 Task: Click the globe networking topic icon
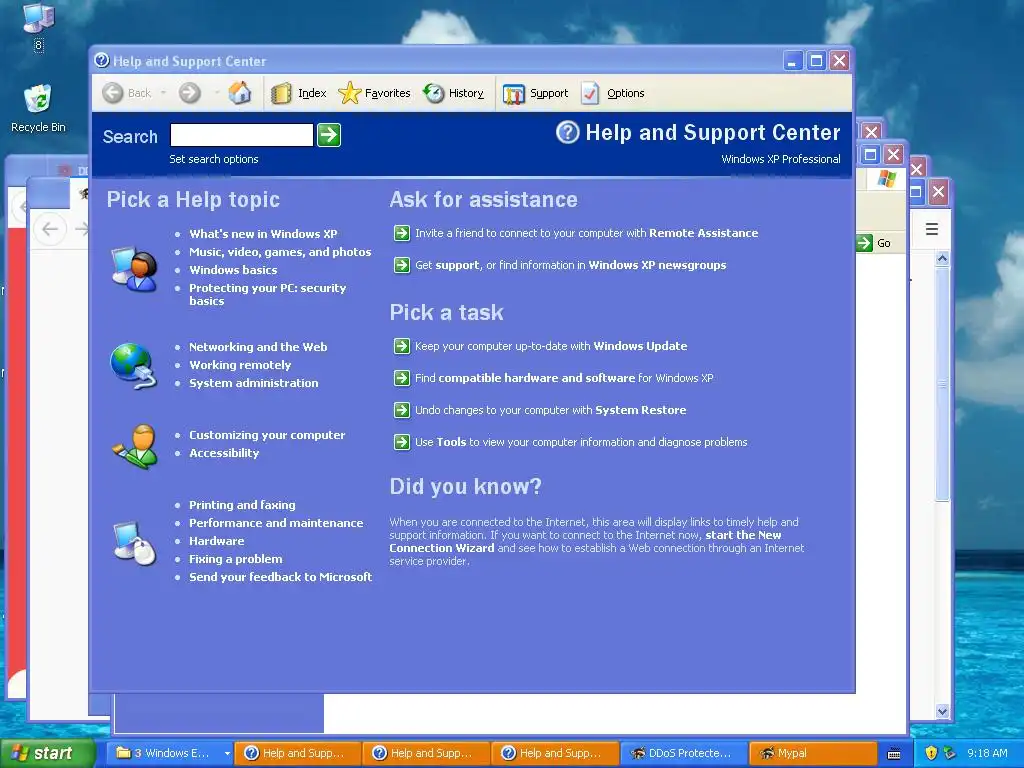[134, 366]
